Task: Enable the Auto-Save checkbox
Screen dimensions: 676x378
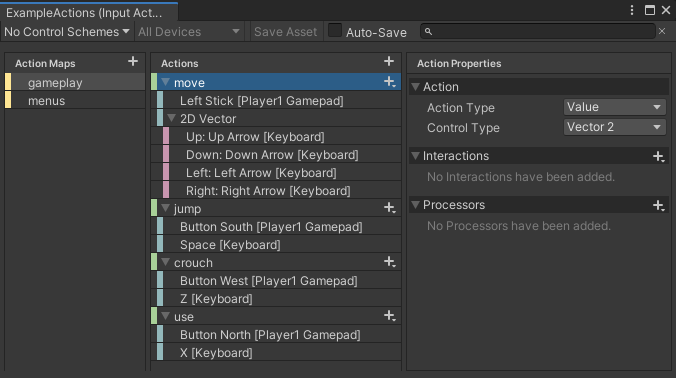Action: (335, 31)
